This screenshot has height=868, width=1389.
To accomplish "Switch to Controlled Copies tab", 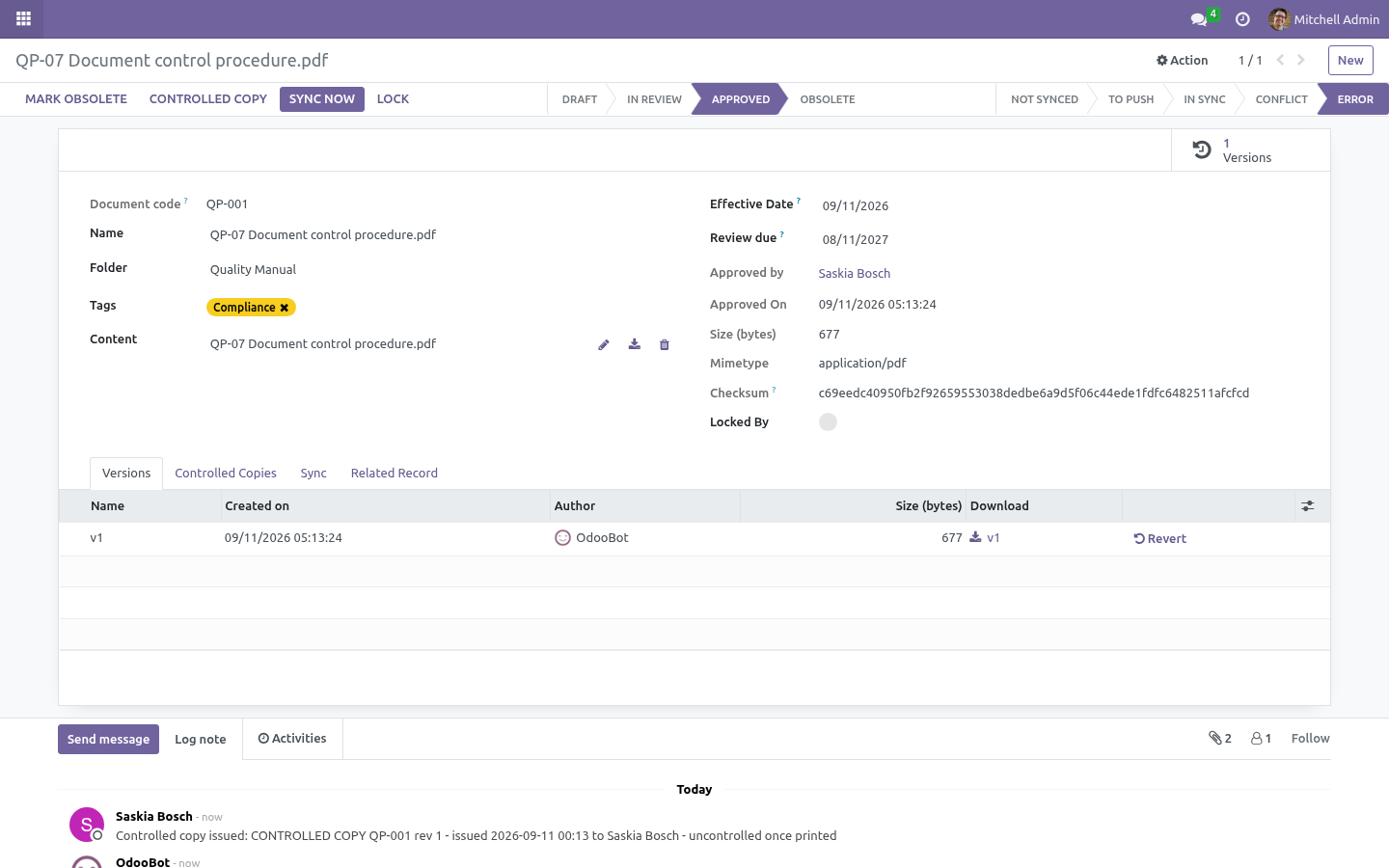I will (226, 474).
